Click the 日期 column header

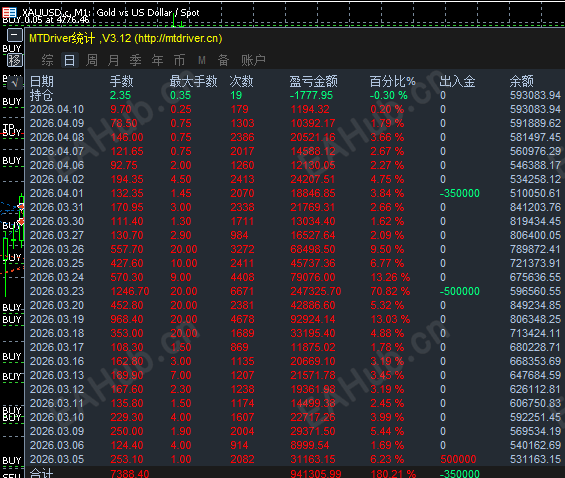tap(42, 81)
